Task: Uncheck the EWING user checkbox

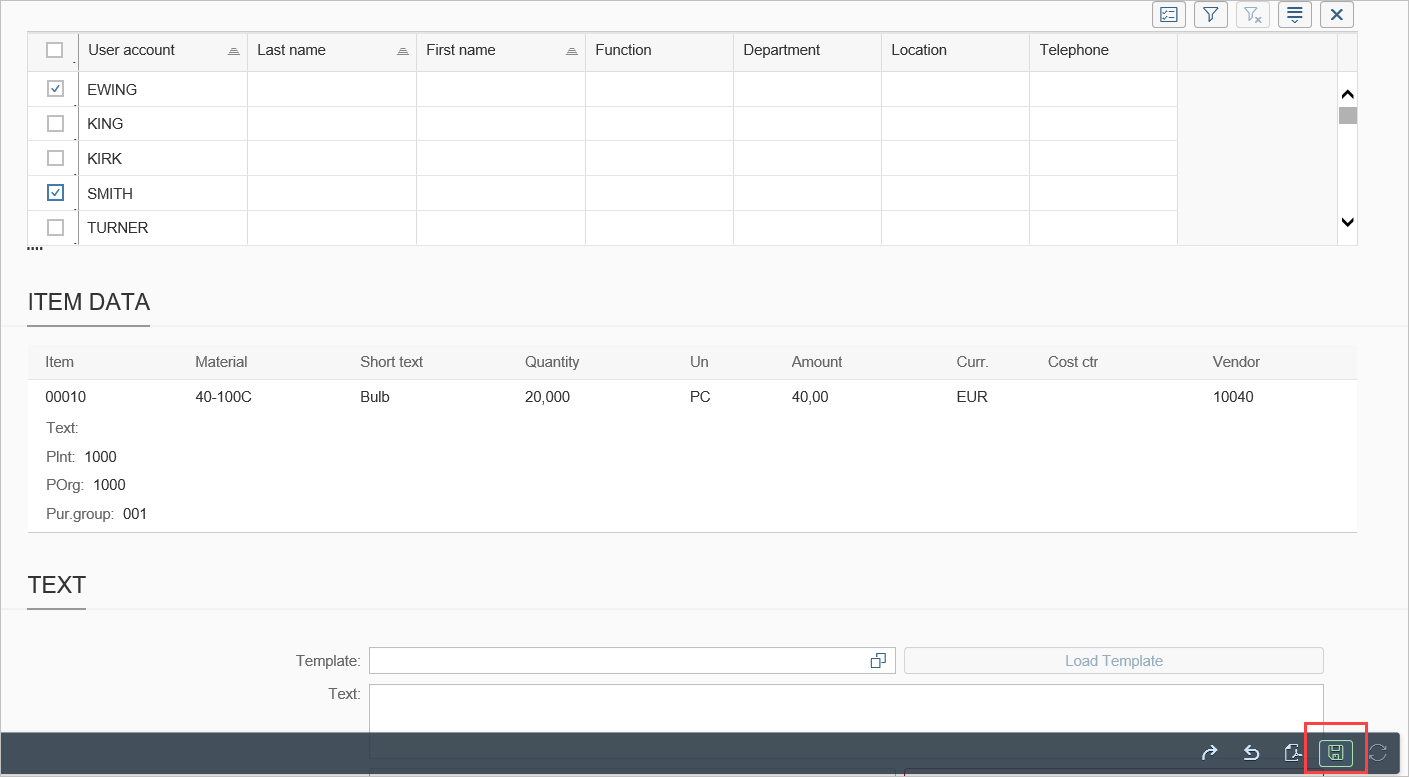Action: click(x=56, y=89)
